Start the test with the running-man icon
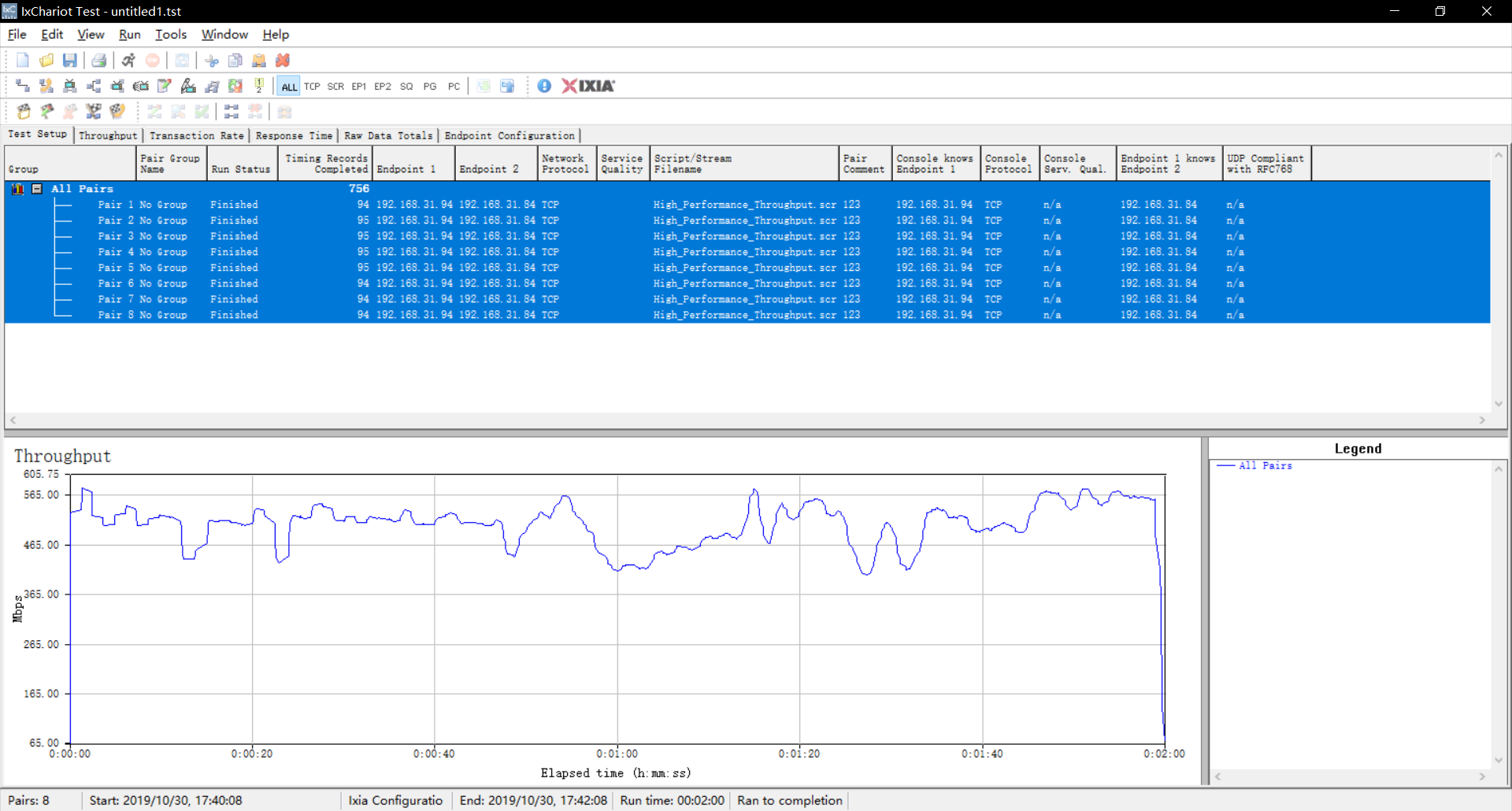1512x811 pixels. [x=128, y=61]
